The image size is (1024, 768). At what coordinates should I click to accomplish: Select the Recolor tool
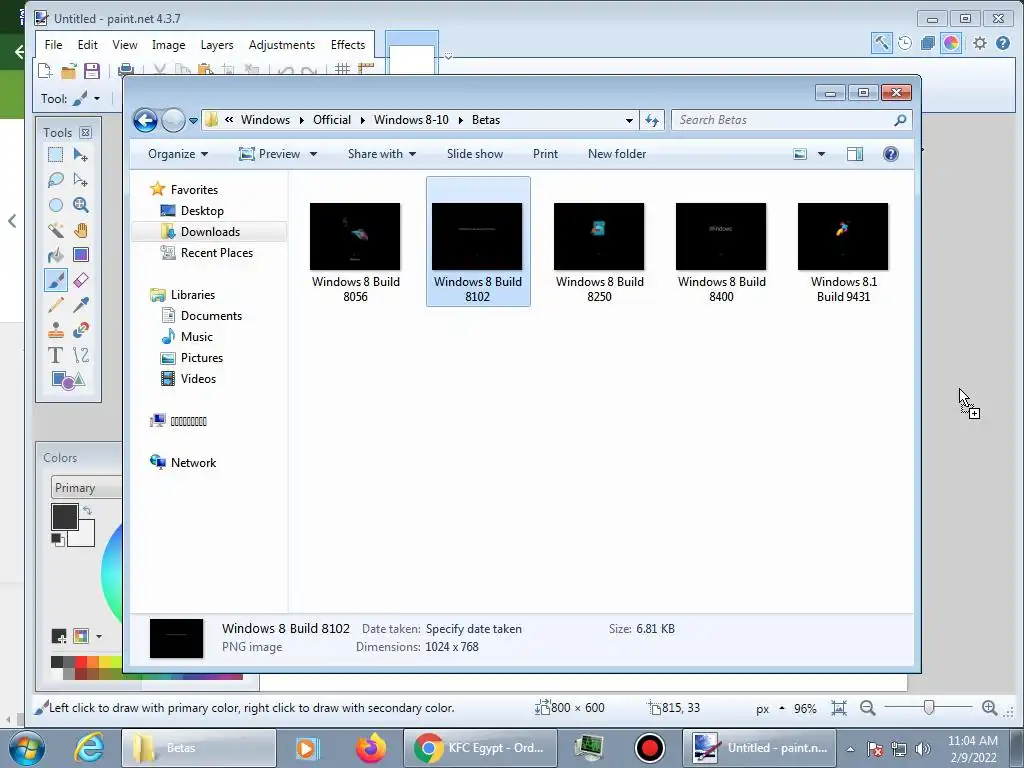tap(80, 330)
